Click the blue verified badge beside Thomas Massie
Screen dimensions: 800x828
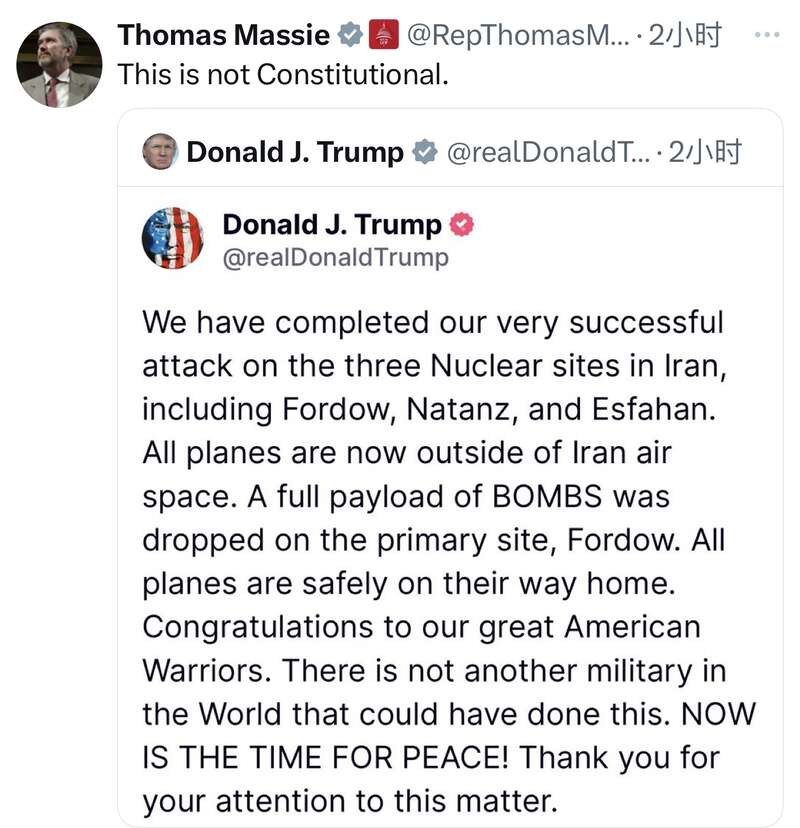pos(350,36)
